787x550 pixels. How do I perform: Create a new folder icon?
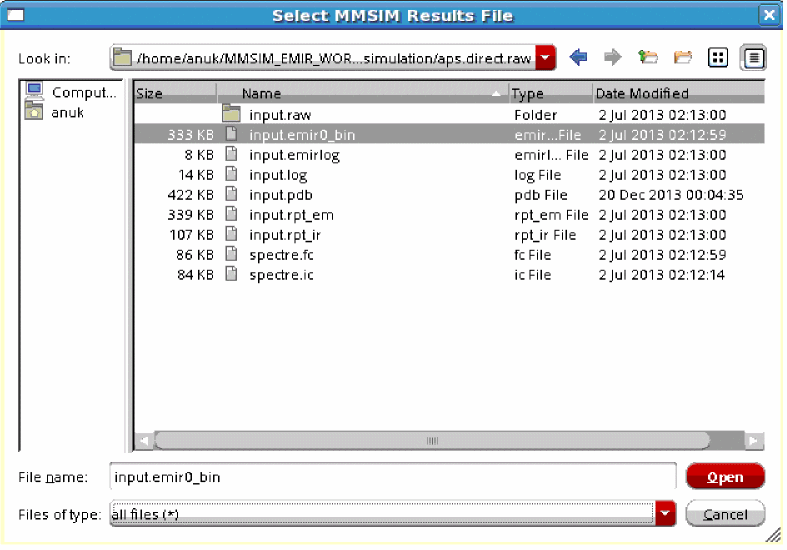(x=683, y=57)
